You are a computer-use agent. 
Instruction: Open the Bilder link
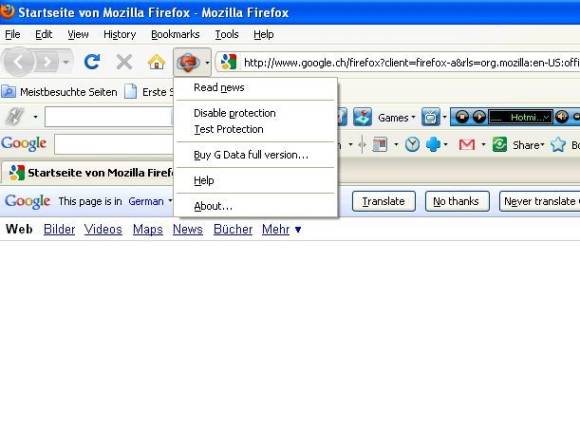[59, 229]
